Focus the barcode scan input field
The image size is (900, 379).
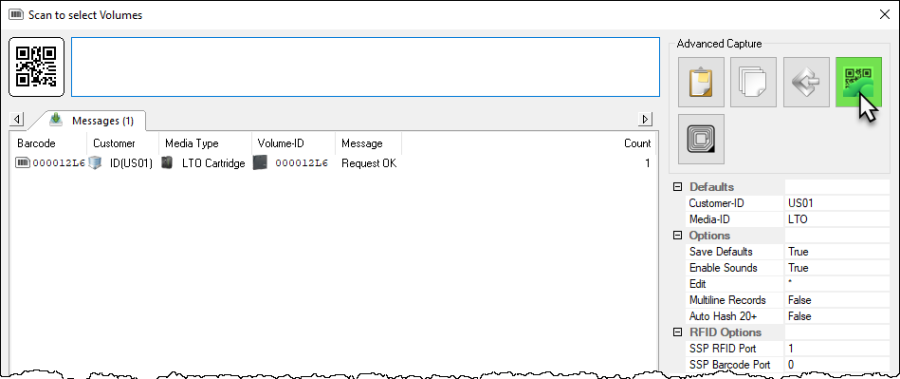pyautogui.click(x=365, y=67)
